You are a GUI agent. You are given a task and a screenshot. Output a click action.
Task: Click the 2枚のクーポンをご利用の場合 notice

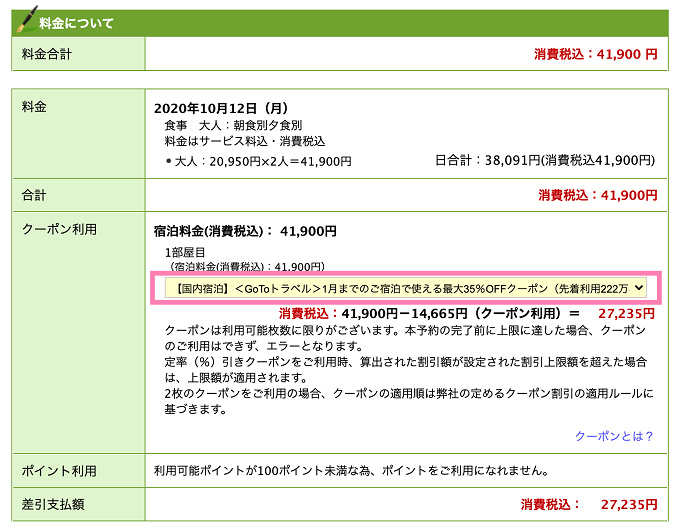point(409,401)
